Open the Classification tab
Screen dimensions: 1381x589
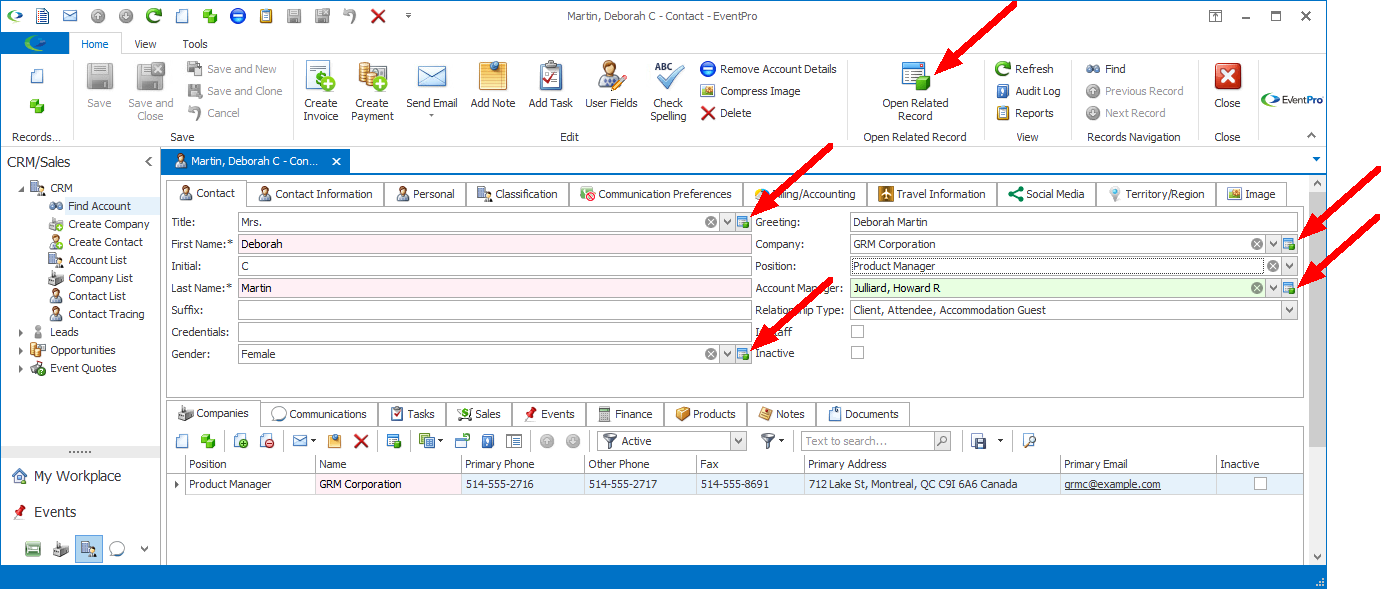coord(517,194)
